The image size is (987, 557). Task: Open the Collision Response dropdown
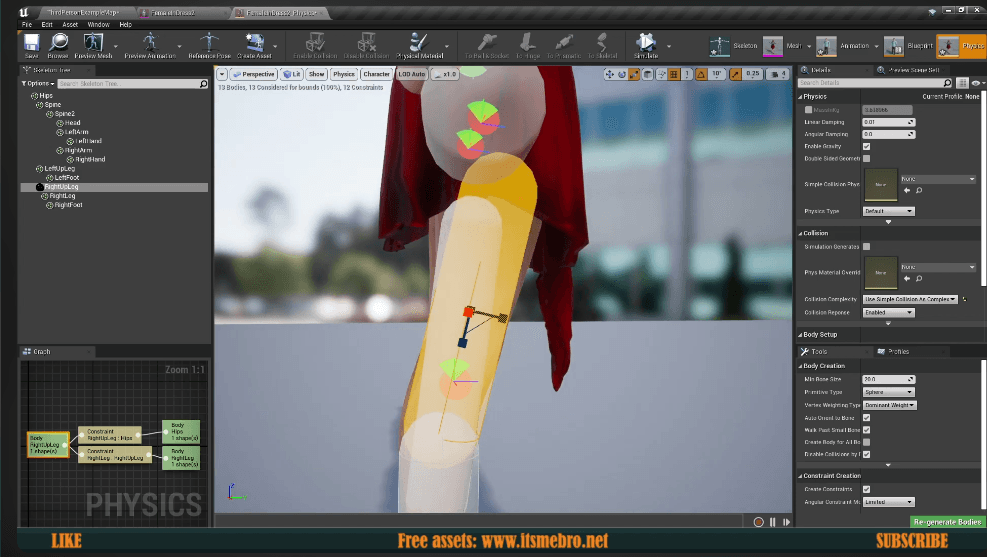pos(888,312)
